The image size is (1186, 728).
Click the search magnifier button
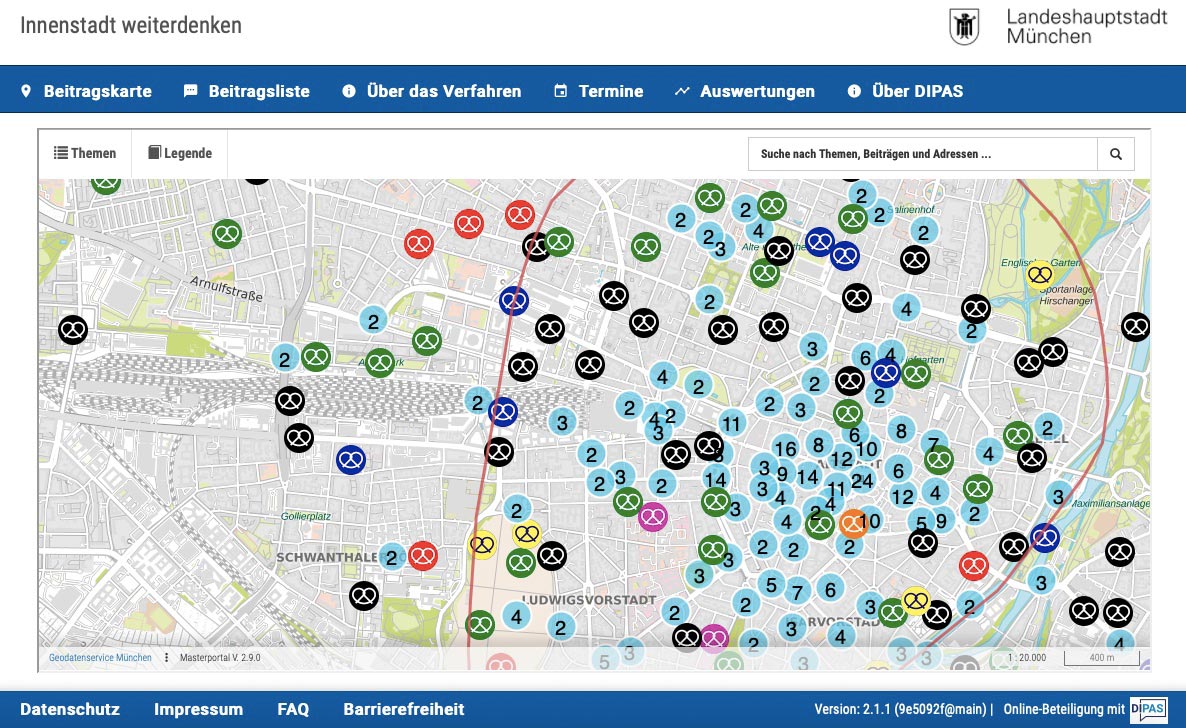(1116, 154)
